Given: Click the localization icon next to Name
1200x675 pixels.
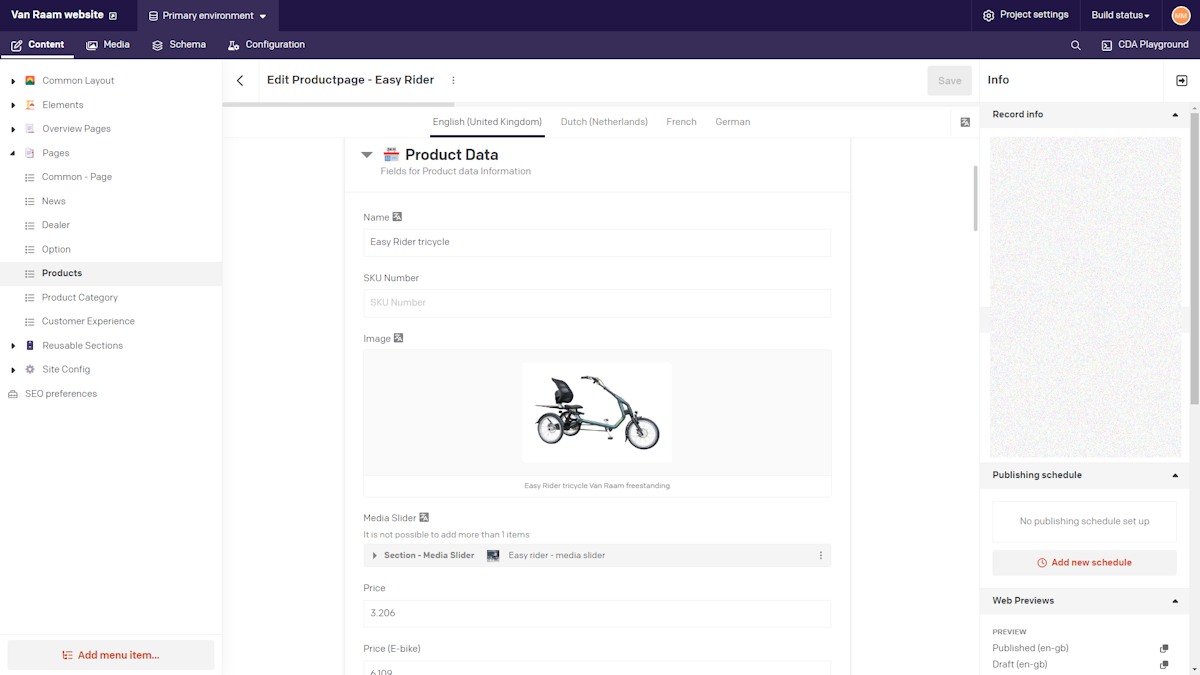Looking at the screenshot, I should (397, 217).
